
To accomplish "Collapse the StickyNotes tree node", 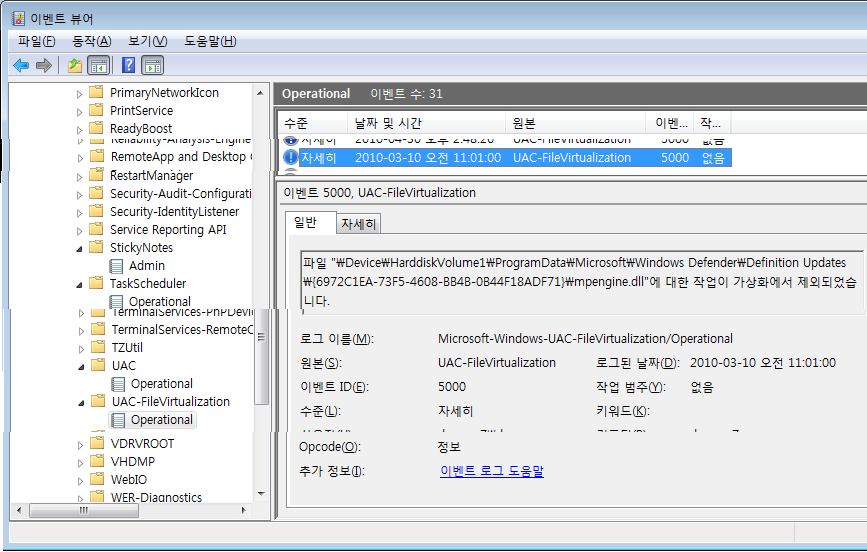I will click(79, 249).
